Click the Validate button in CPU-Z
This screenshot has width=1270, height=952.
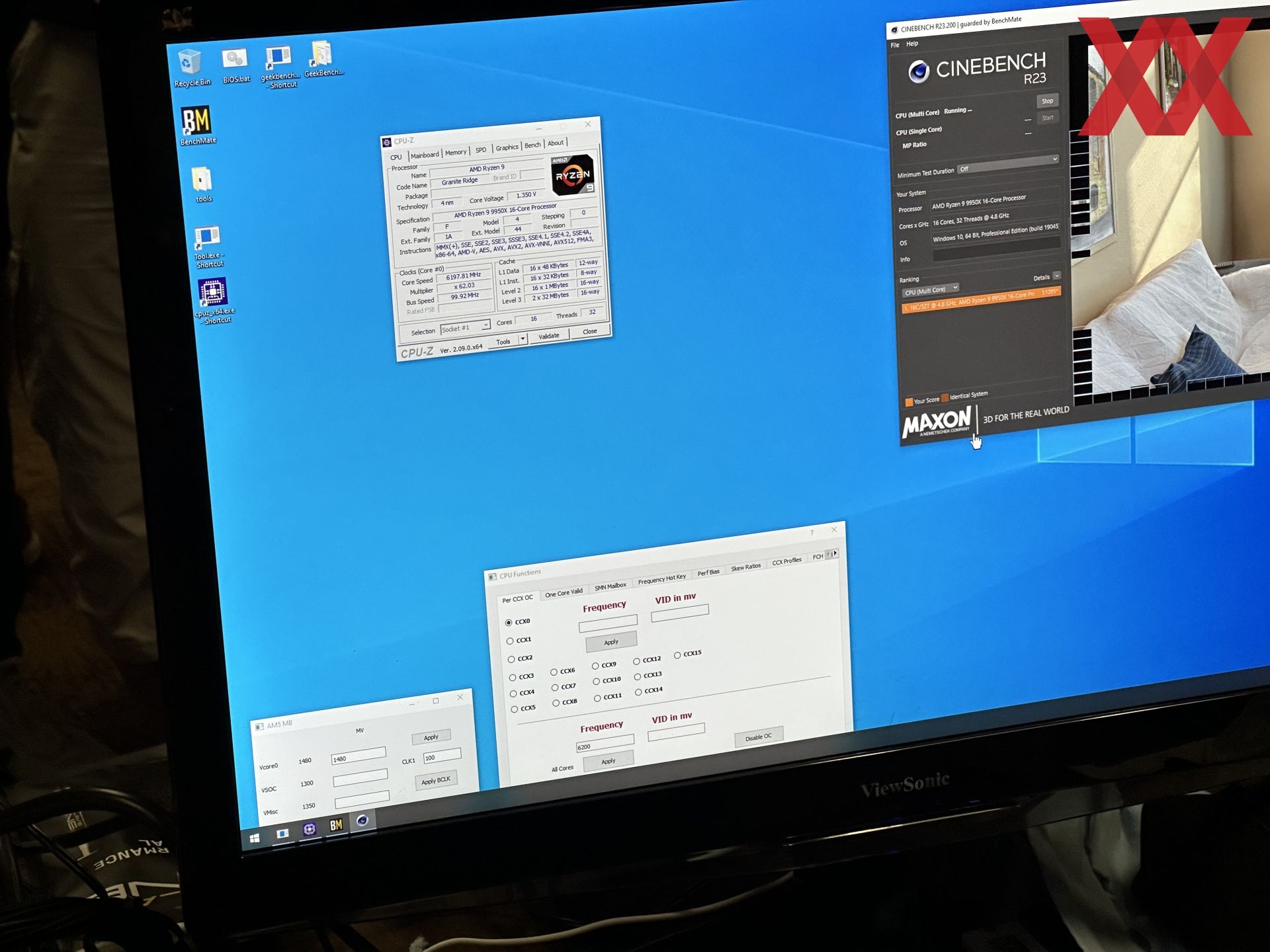click(549, 336)
